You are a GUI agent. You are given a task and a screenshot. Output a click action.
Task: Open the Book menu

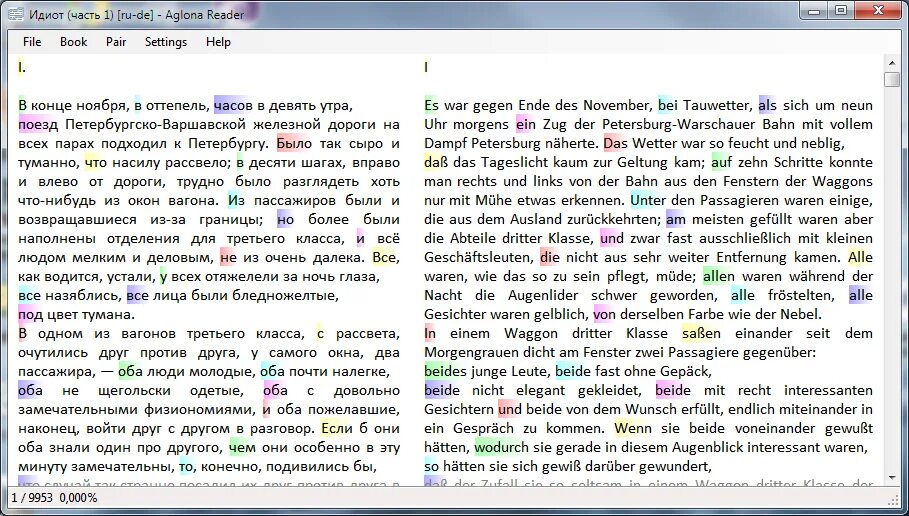pos(74,42)
